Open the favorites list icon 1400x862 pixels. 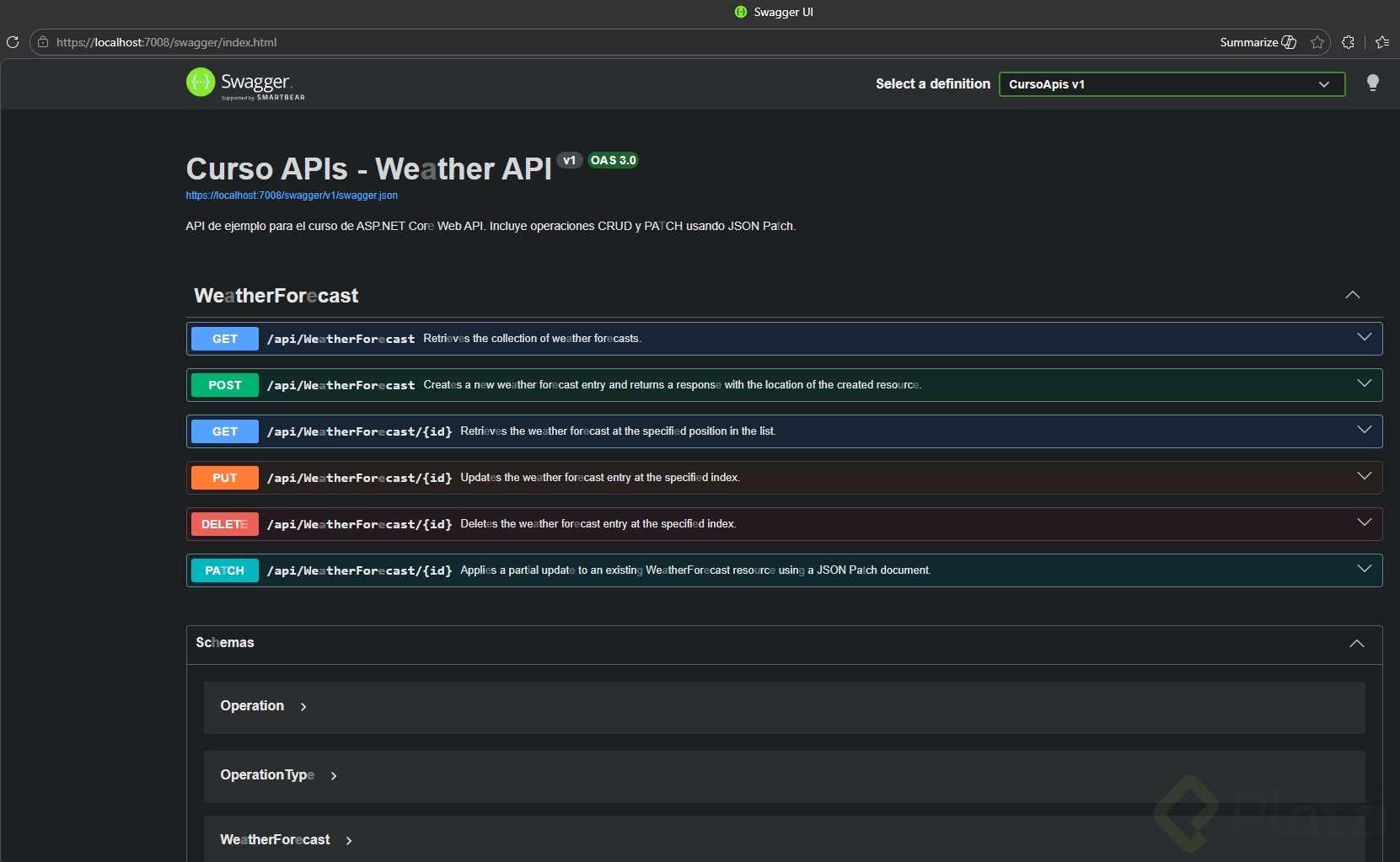click(1382, 42)
